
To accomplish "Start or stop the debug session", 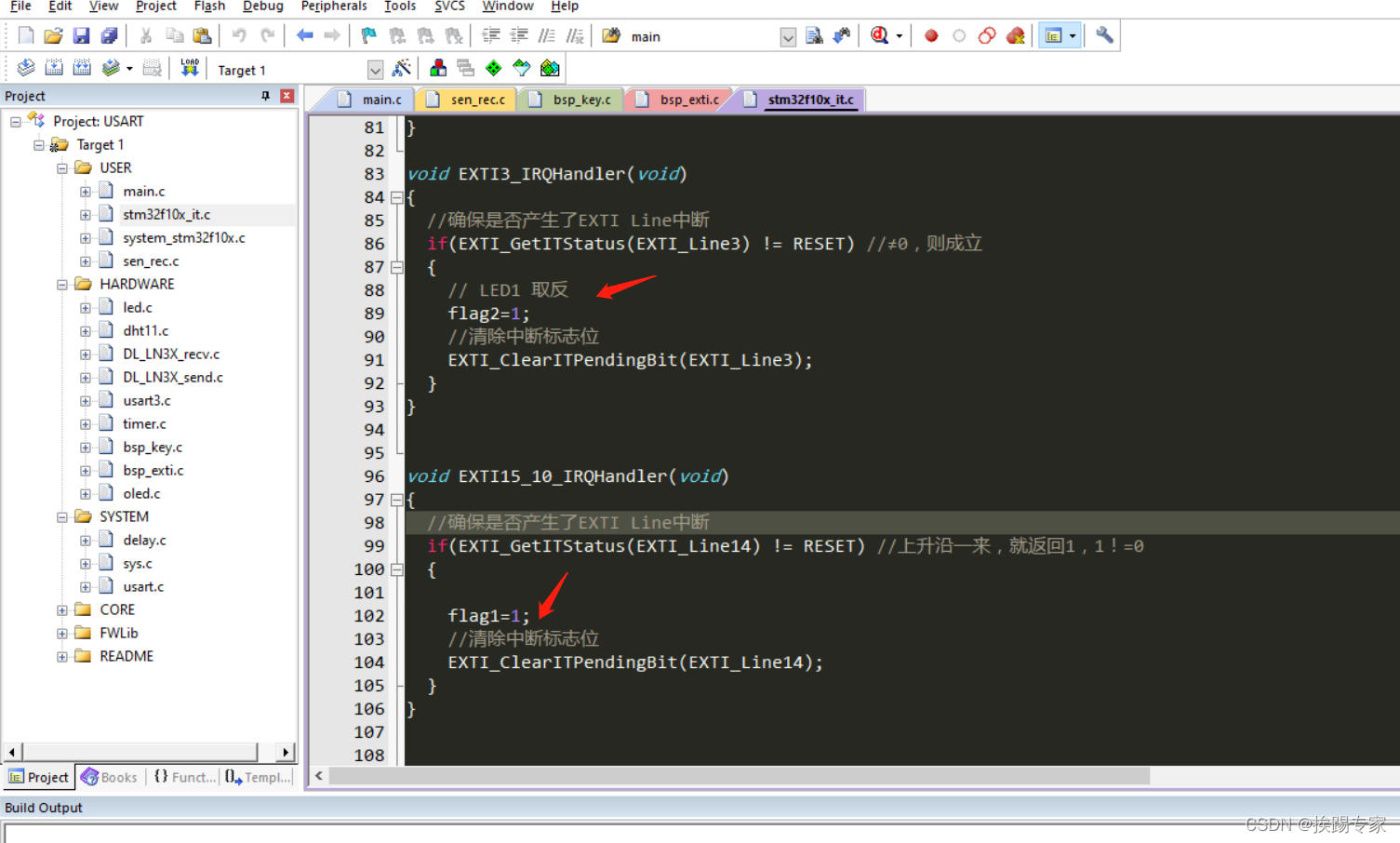I will coord(879,36).
